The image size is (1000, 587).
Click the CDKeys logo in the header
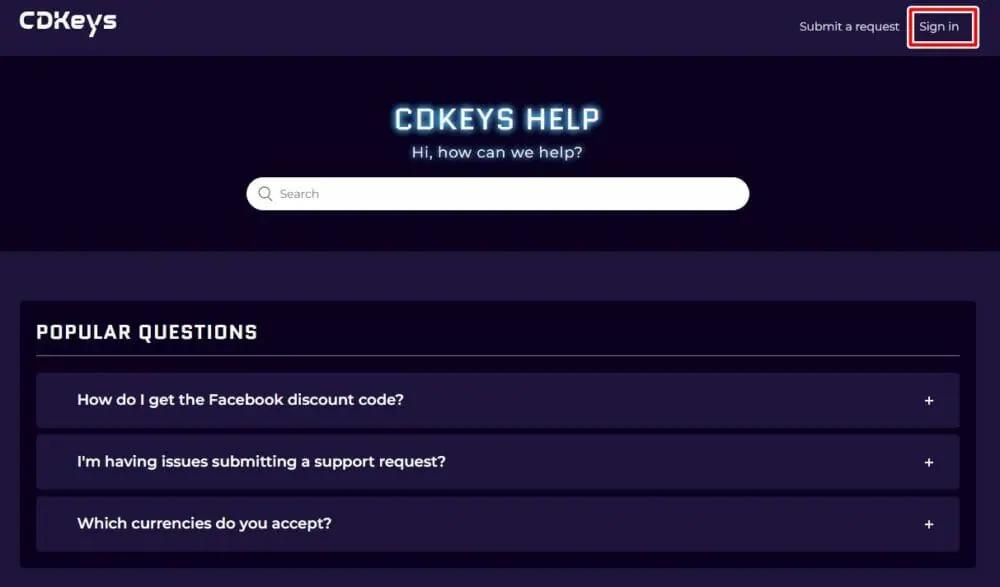coord(68,22)
